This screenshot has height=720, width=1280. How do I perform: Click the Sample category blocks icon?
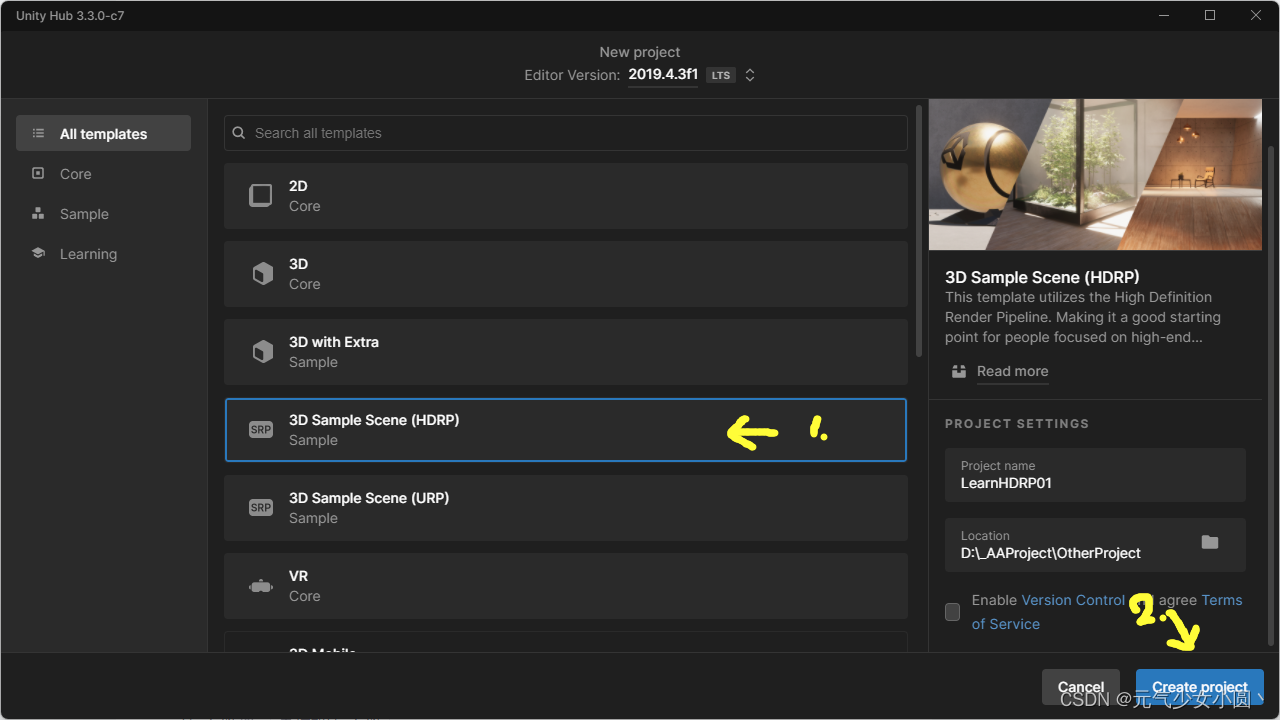pyautogui.click(x=38, y=213)
